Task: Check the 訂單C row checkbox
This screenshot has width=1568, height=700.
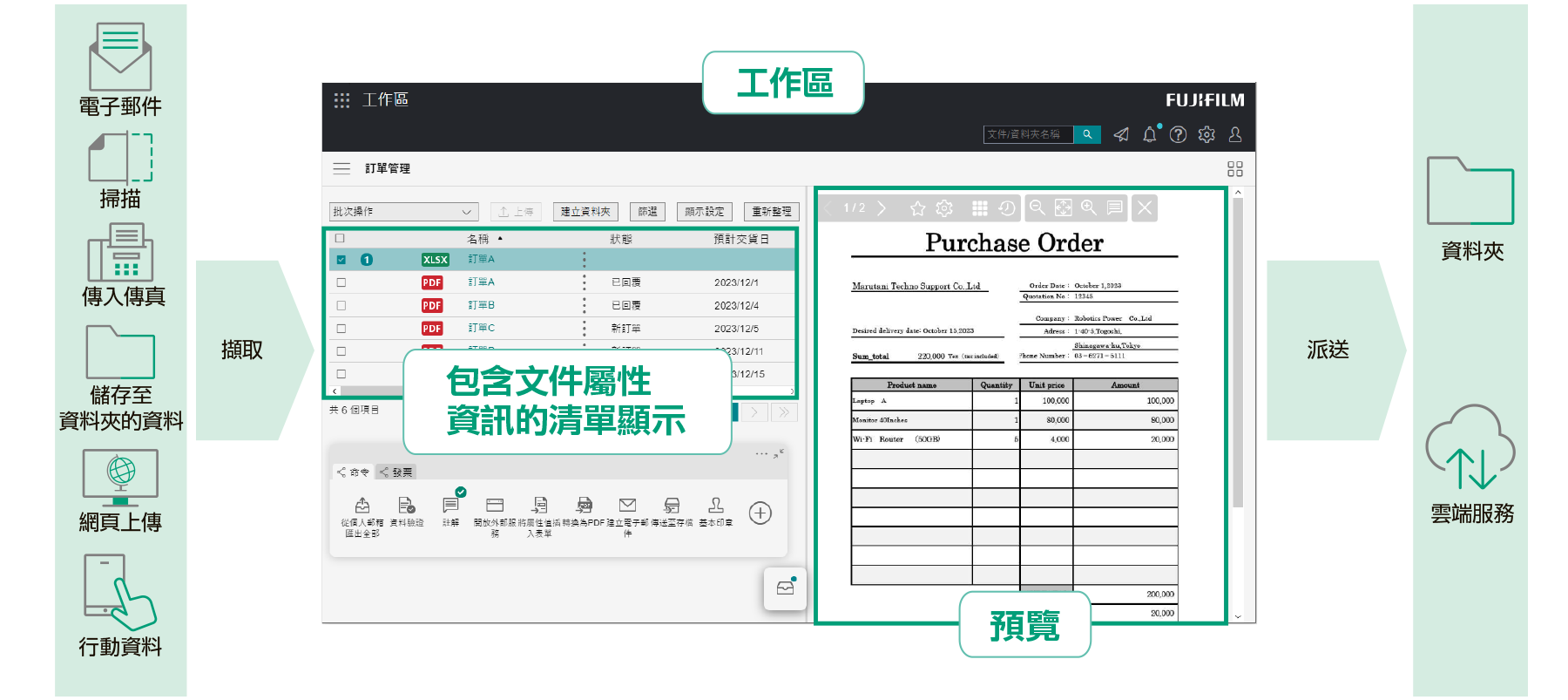Action: [341, 329]
